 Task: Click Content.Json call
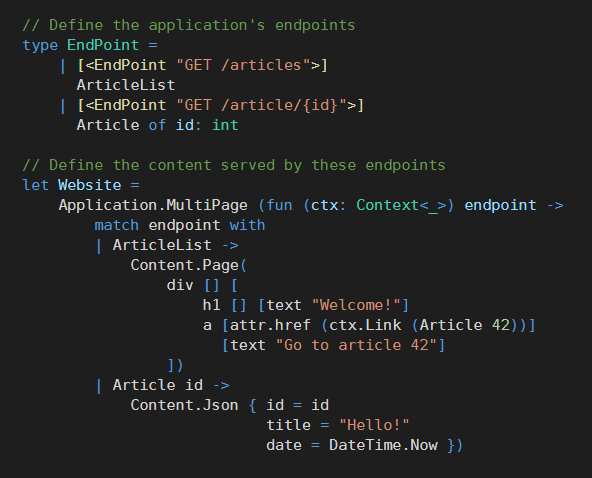[x=184, y=405]
